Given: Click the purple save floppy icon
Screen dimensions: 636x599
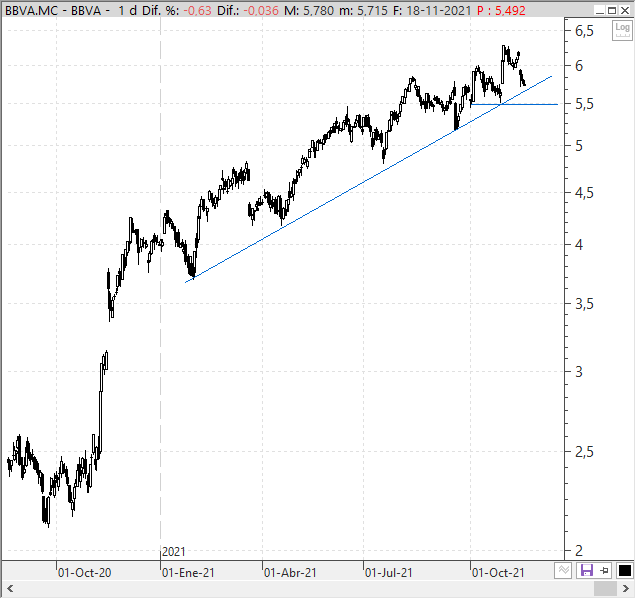Looking at the screenshot, I should (x=587, y=571).
